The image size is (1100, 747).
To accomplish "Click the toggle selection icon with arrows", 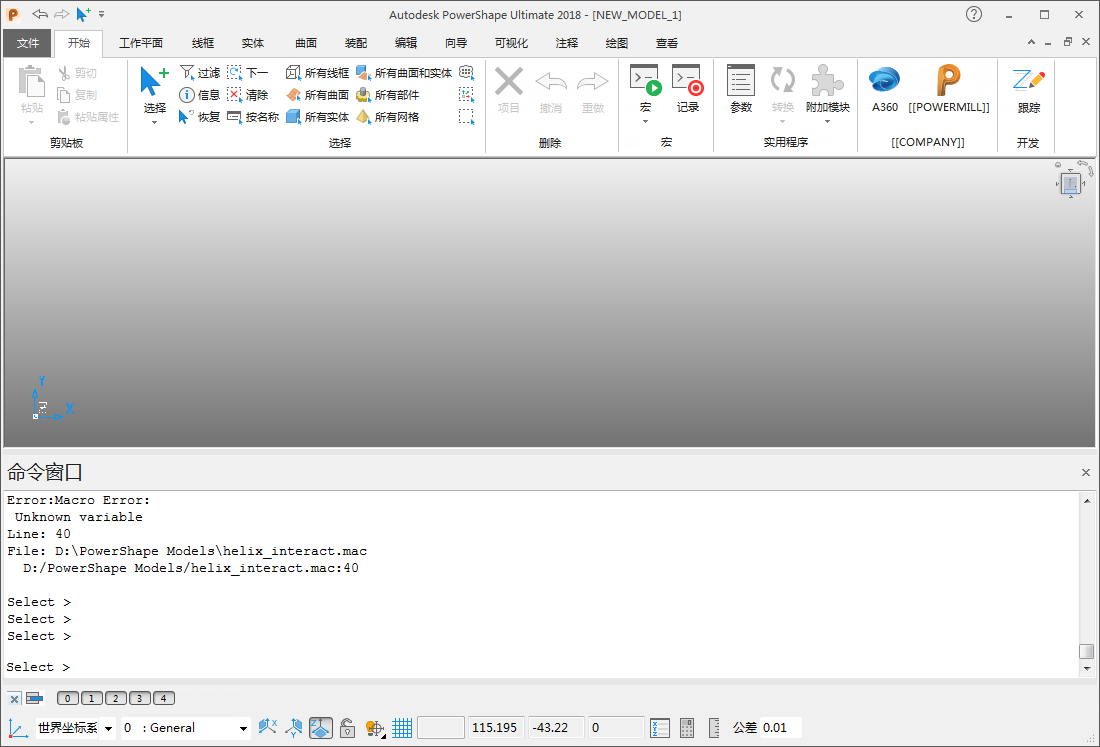I will point(467,95).
